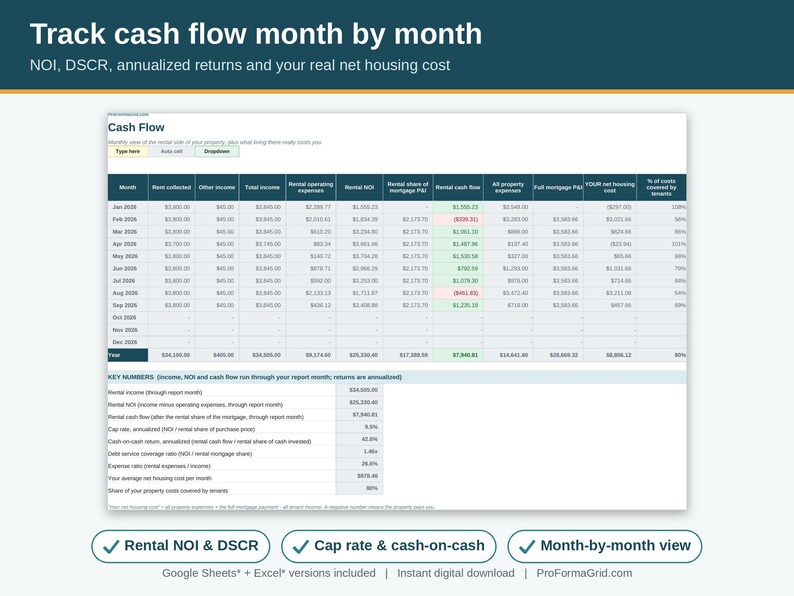Screen dimensions: 794x596
Task: Click the '% of costs covered by tenants' header
Action: click(661, 187)
